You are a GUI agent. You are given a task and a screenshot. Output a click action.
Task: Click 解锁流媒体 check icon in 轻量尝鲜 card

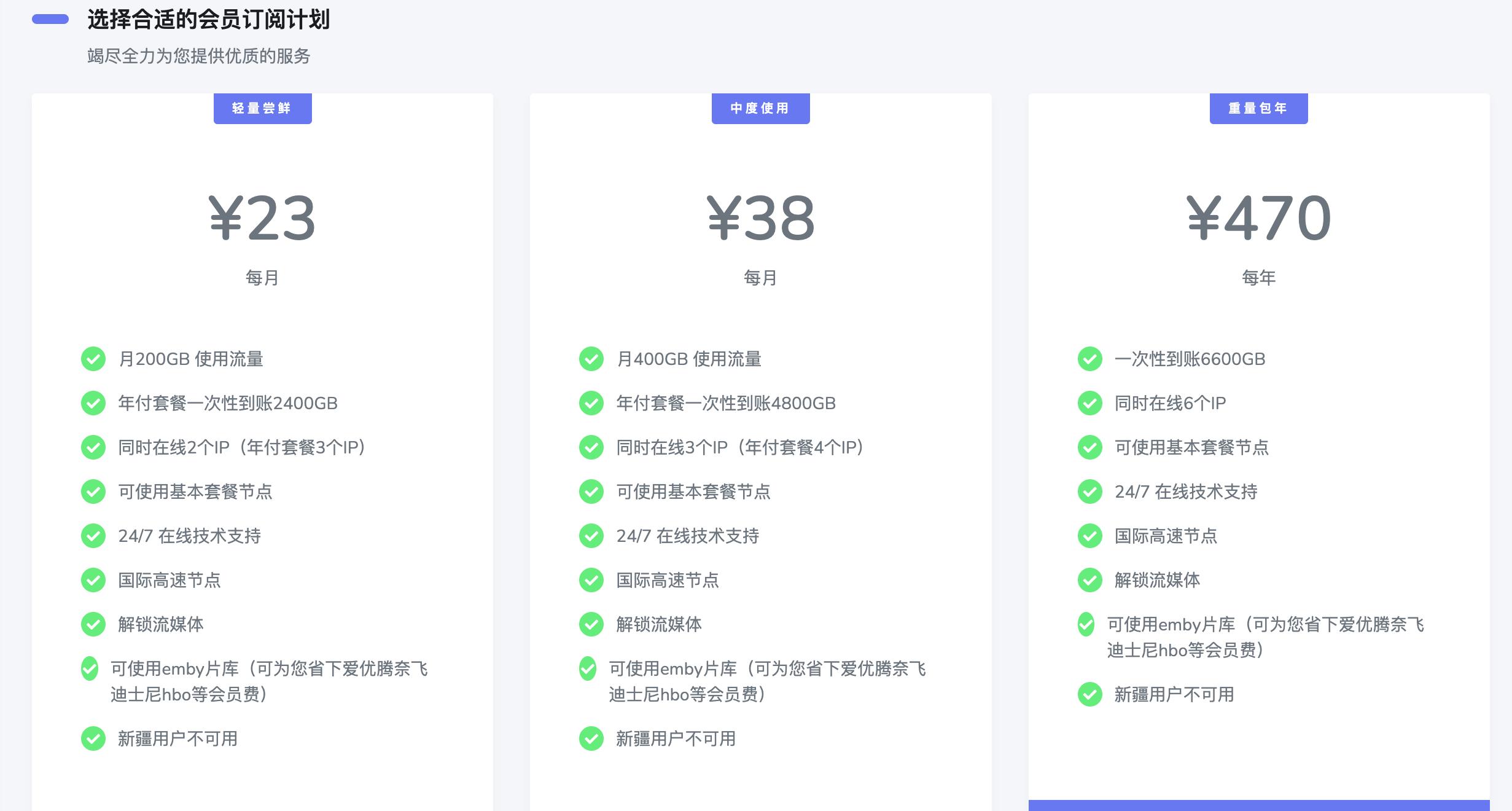point(93,624)
